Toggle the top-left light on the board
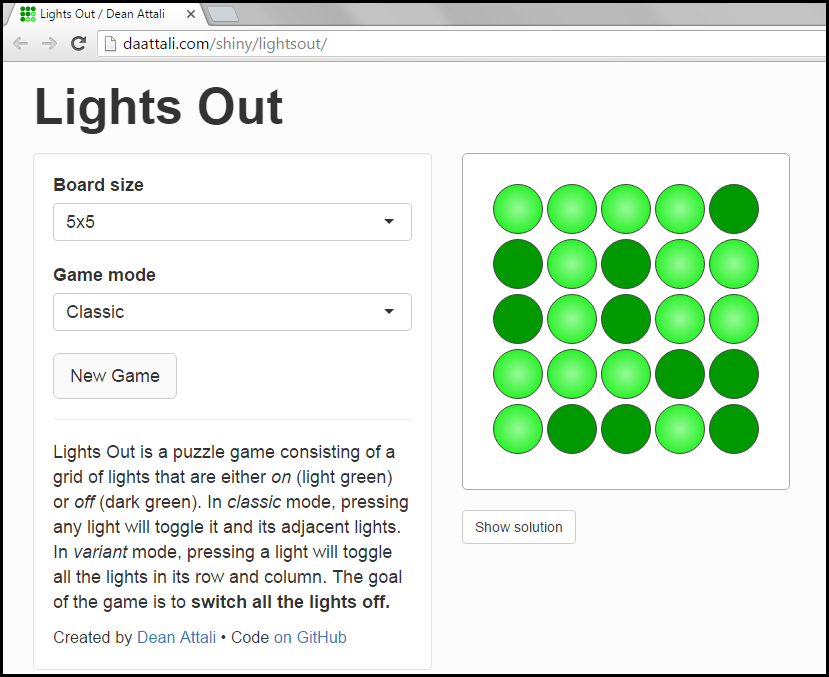The height and width of the screenshot is (677, 829). (517, 209)
